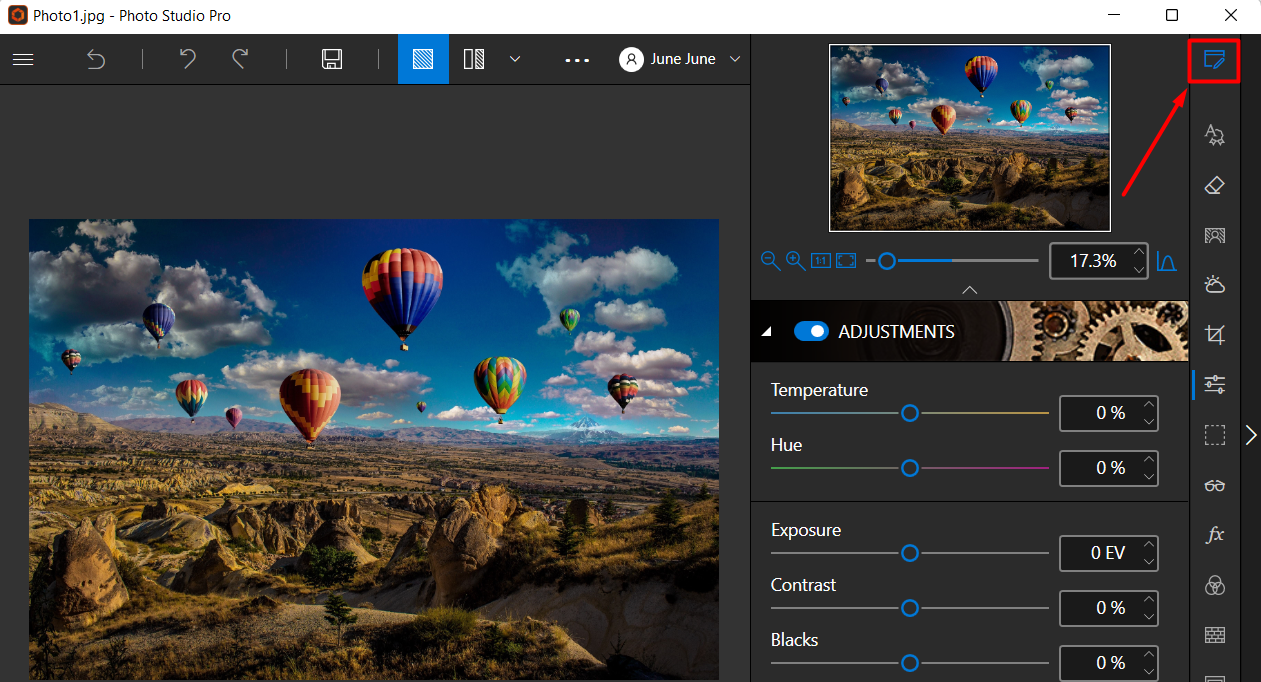Open the brick texture tool
Image resolution: width=1261 pixels, height=682 pixels.
click(x=1215, y=635)
